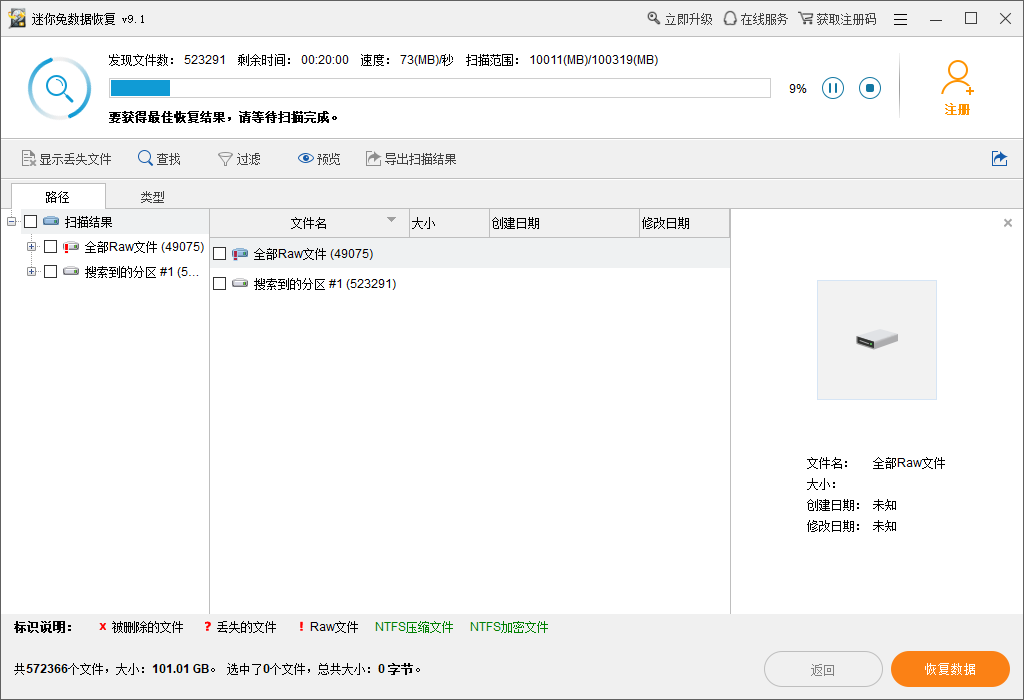Viewport: 1024px width, 700px height.
Task: Open the 过滤 filter tool
Action: click(x=239, y=159)
